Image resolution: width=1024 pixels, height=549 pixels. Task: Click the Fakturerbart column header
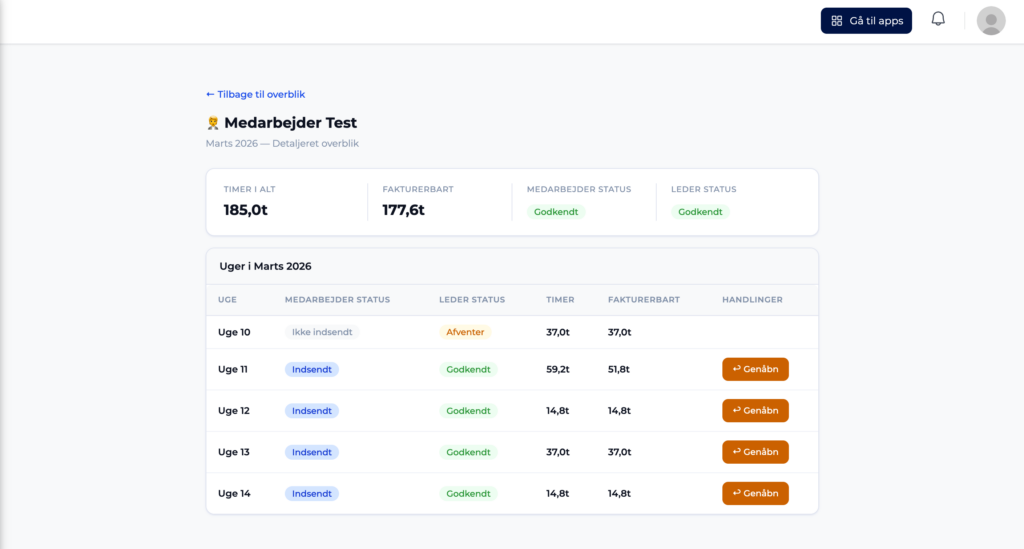pyautogui.click(x=644, y=300)
